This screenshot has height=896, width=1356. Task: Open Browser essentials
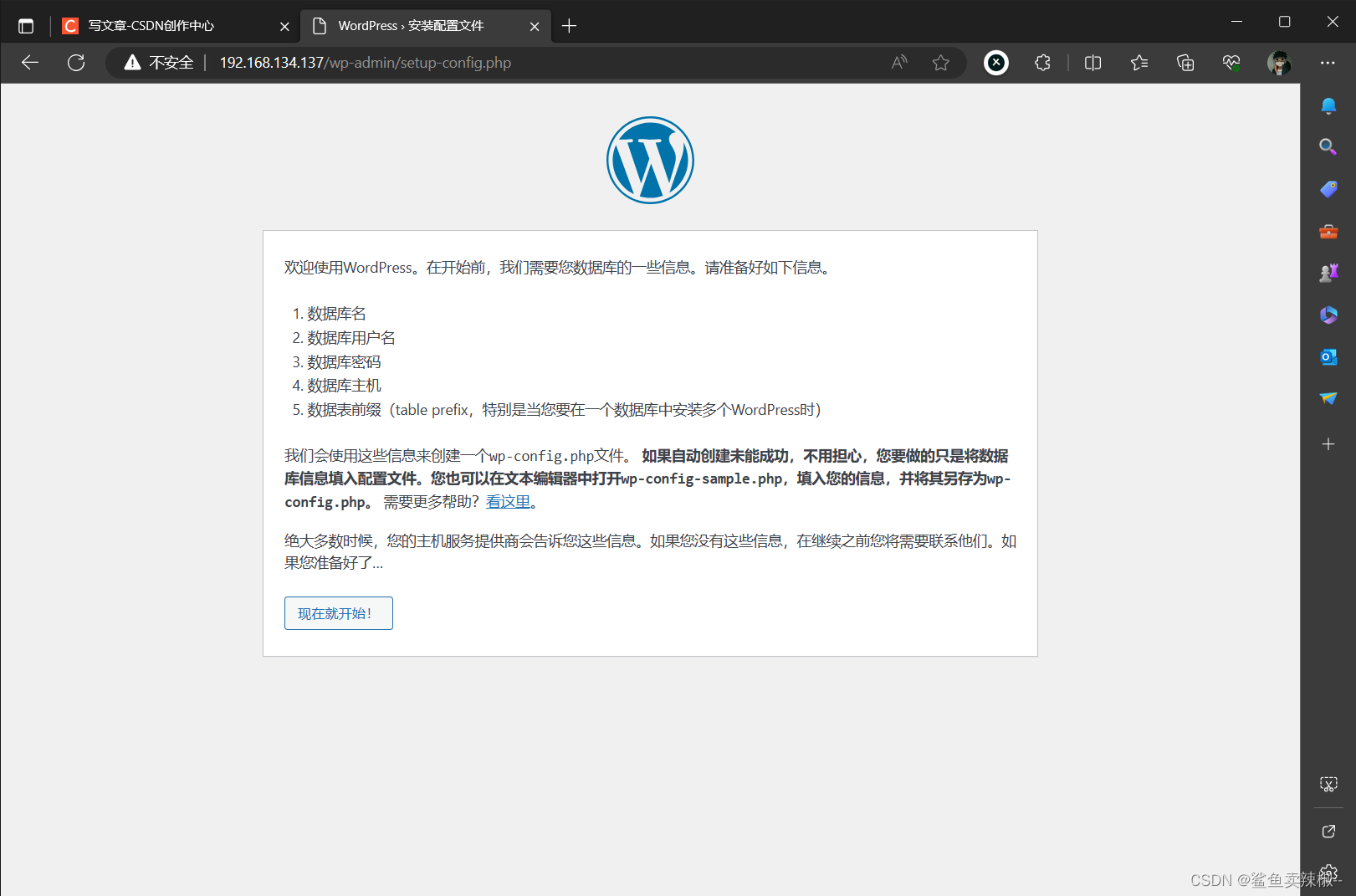pos(1231,63)
